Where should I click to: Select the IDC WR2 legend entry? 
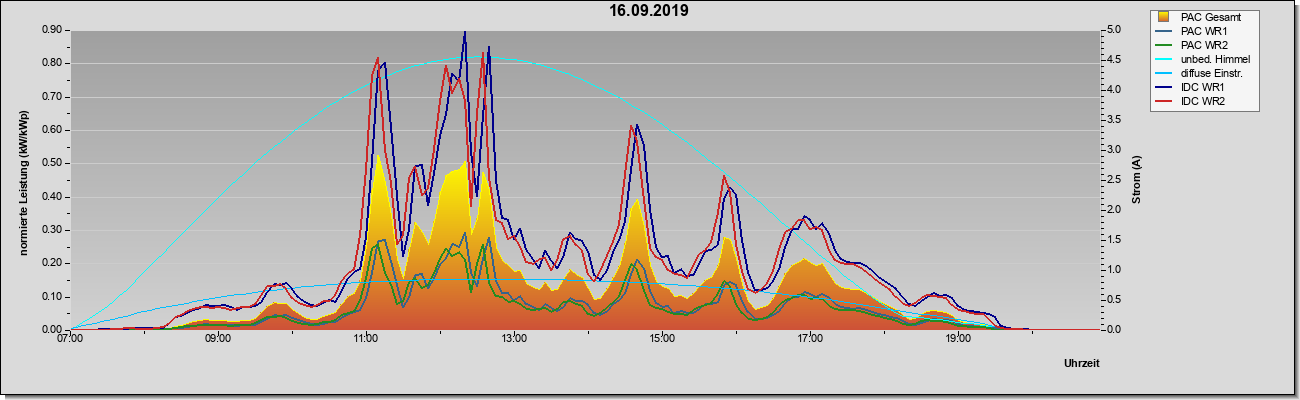point(1198,102)
